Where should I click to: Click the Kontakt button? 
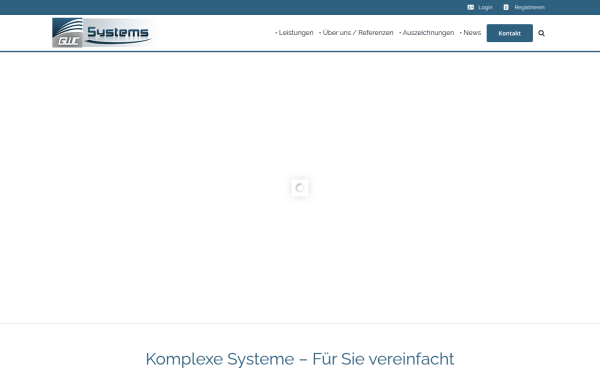[x=509, y=33]
